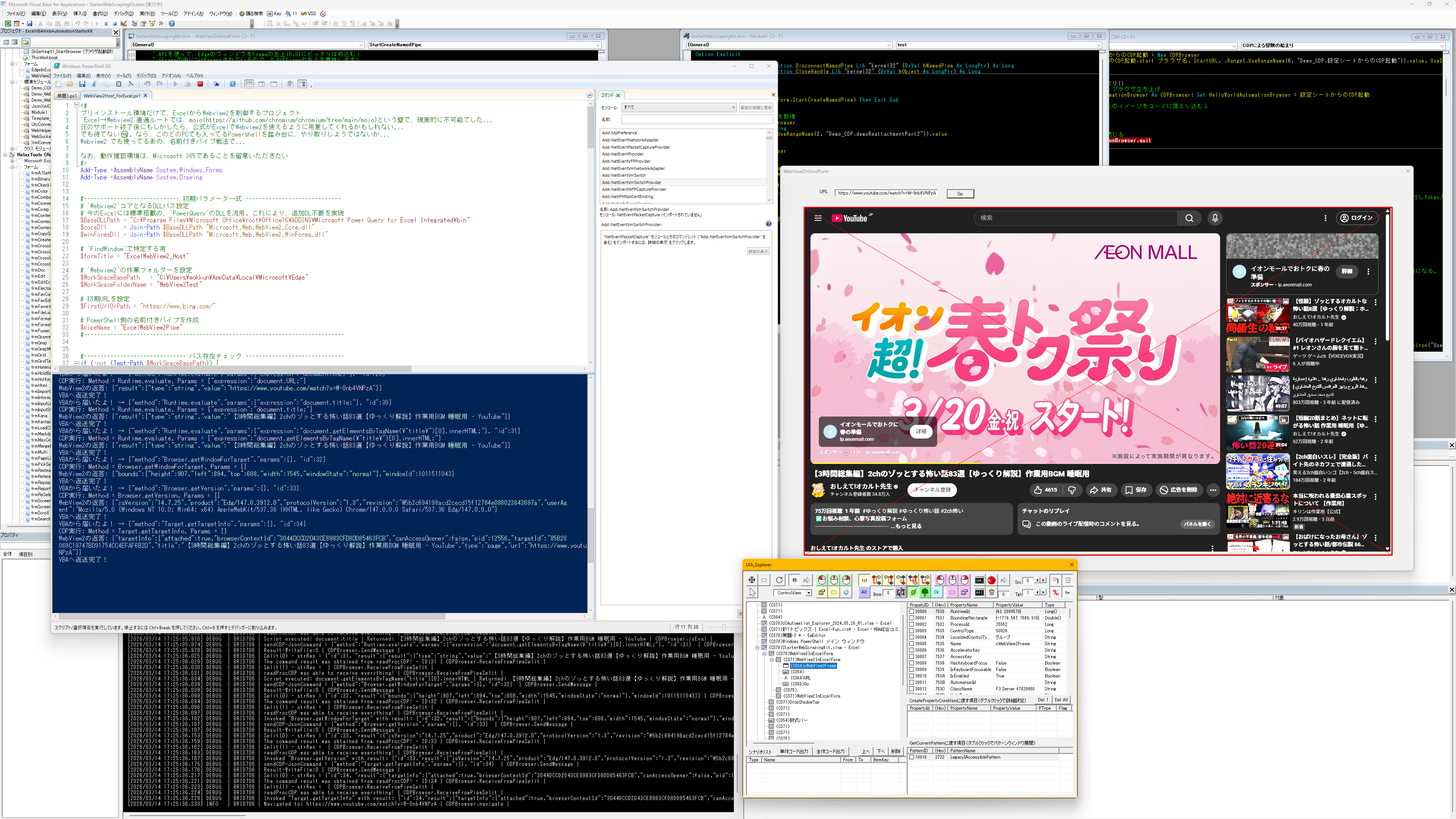
Task: Check the 30012 ClassName checkbox
Action: tap(911, 689)
